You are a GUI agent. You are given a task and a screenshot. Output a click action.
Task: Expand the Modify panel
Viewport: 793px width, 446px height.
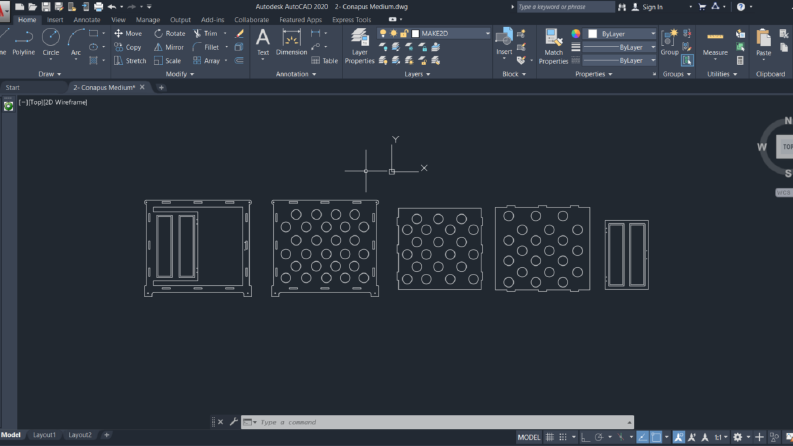180,74
